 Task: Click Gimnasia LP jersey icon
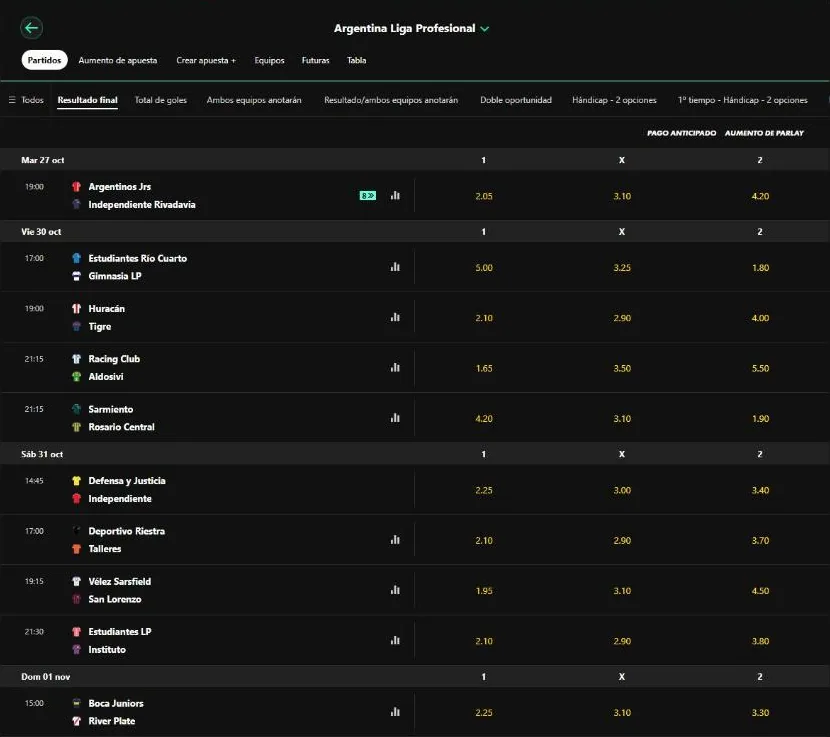click(76, 276)
